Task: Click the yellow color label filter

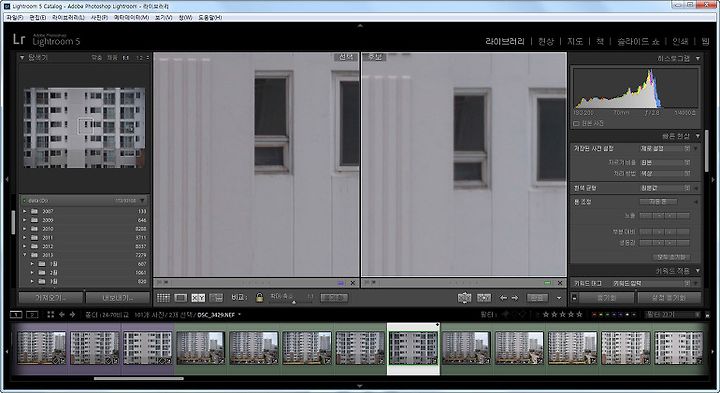Action: (601, 314)
